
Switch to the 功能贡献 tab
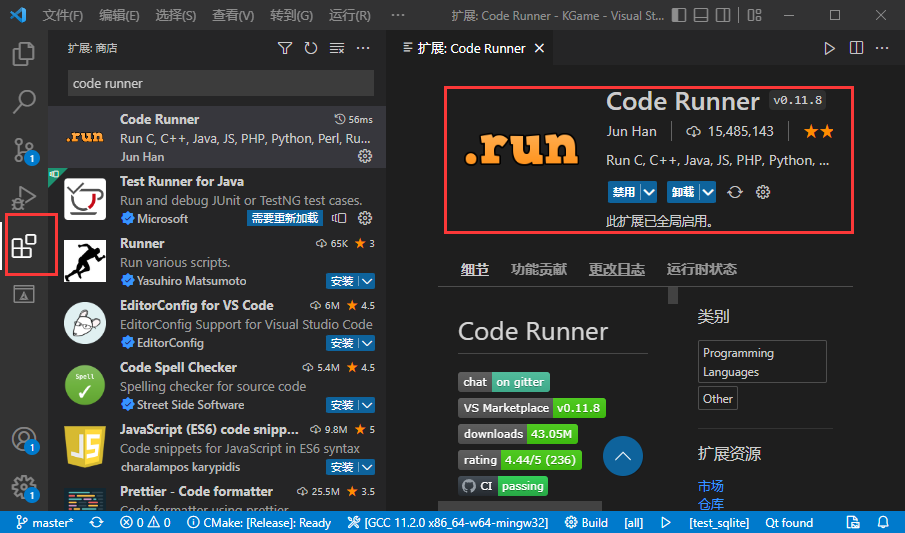pyautogui.click(x=538, y=269)
